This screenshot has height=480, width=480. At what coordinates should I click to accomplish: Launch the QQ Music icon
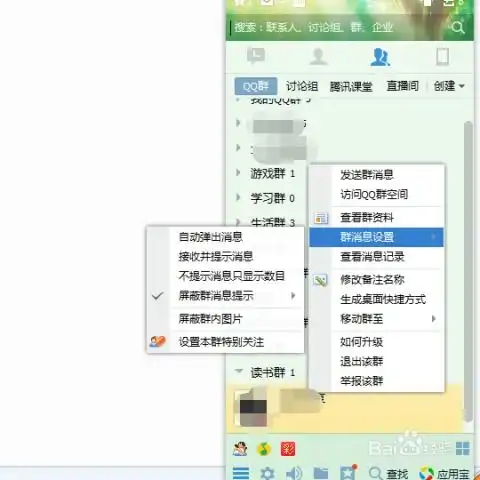(264, 449)
